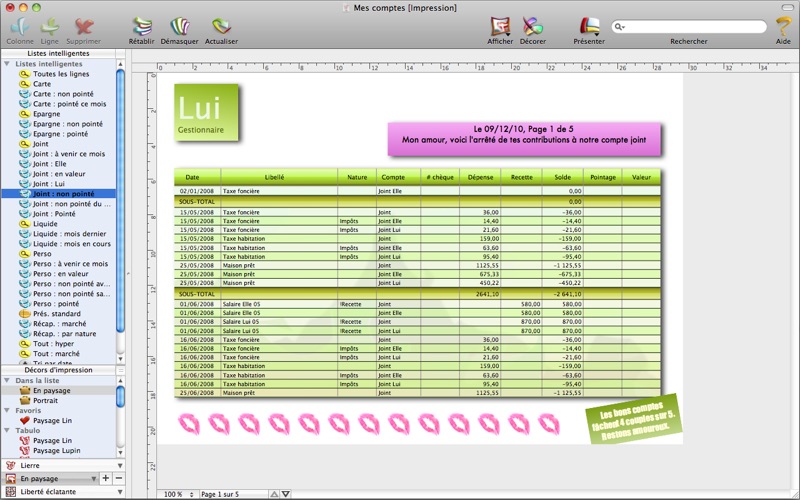Open the bottom 'En paysage' dropdown
Image resolution: width=800 pixels, height=500 pixels.
pos(51,479)
